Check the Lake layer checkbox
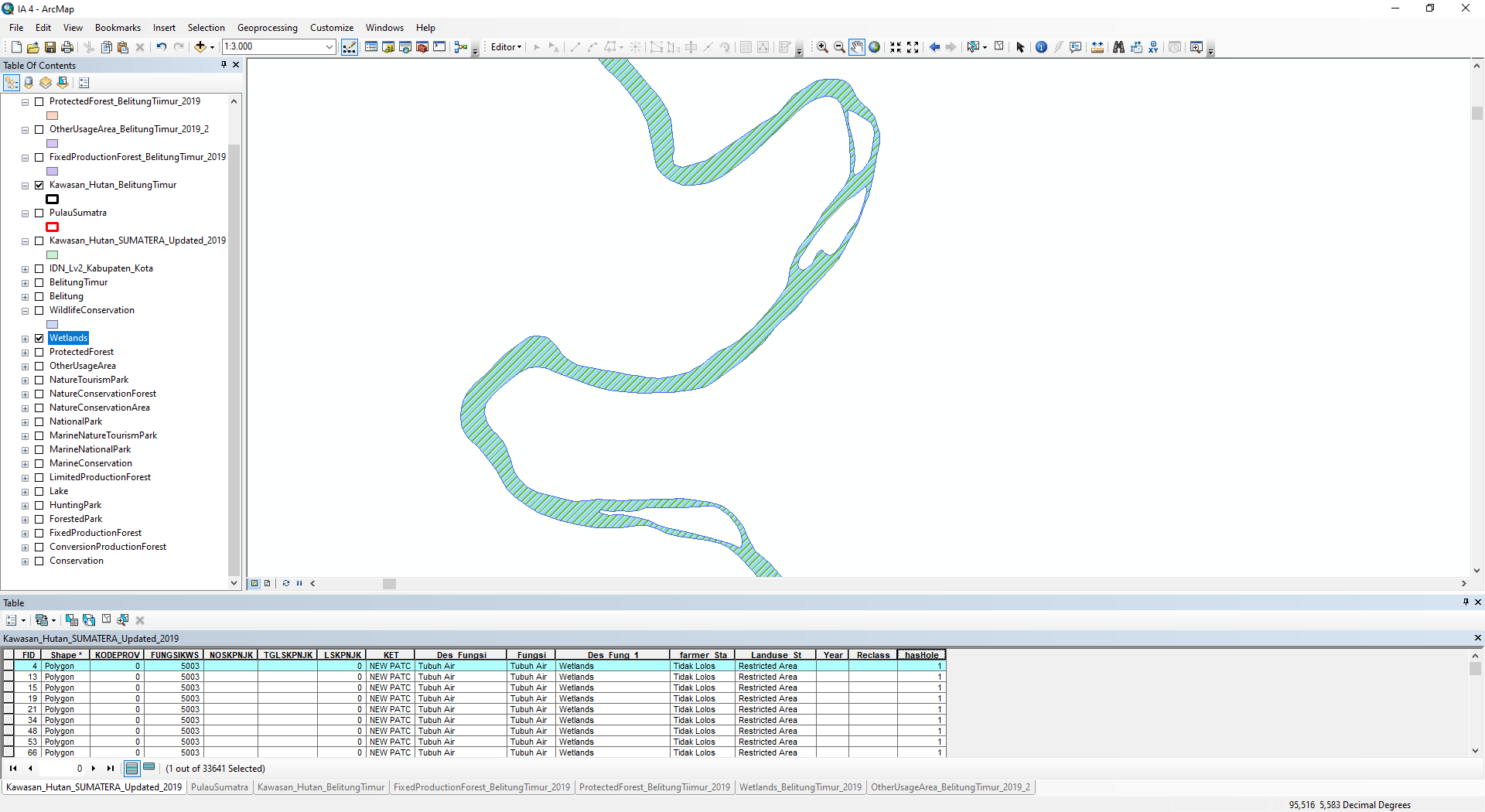This screenshot has width=1485, height=812. click(x=39, y=491)
